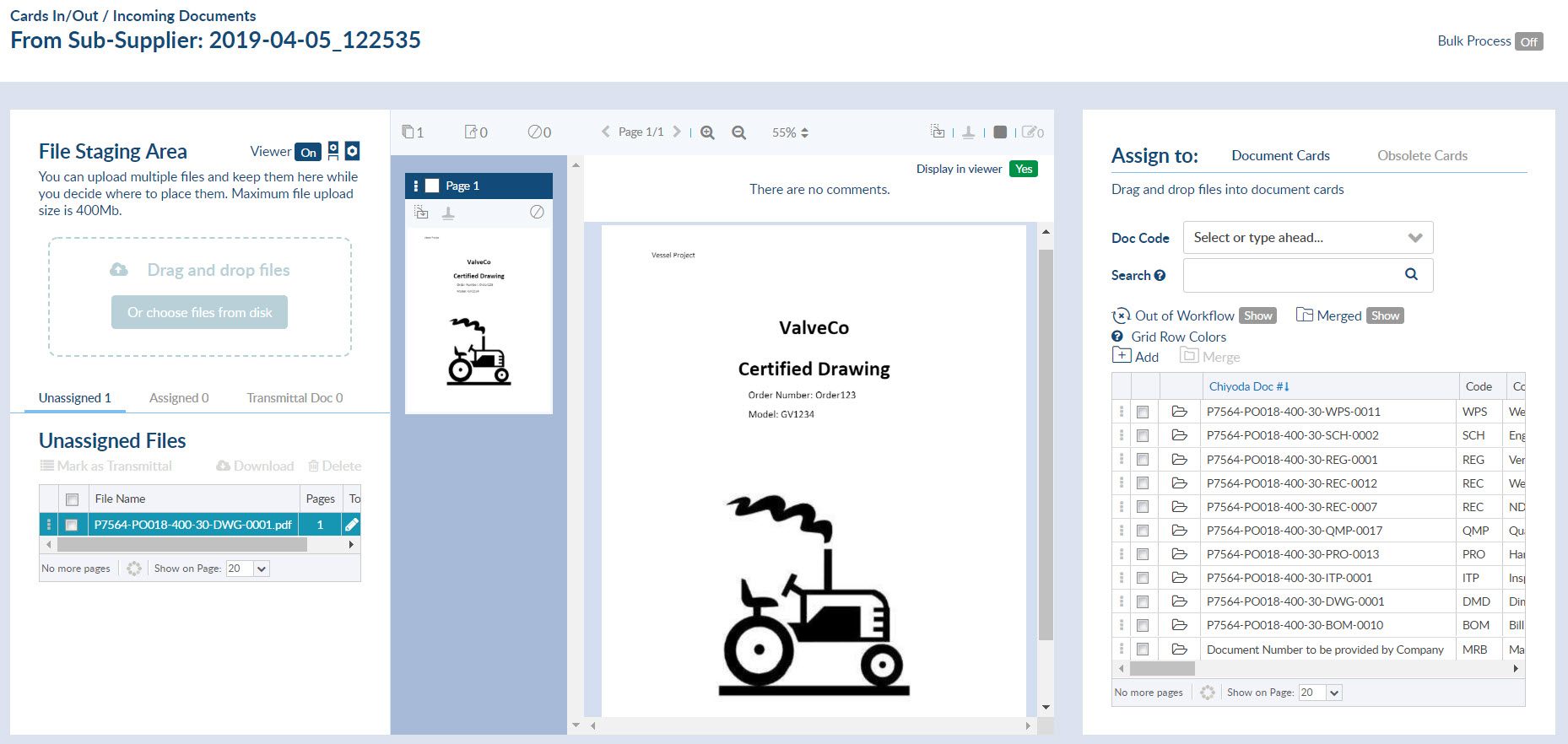Check the PRO-0013 row checkbox

pos(1143,554)
